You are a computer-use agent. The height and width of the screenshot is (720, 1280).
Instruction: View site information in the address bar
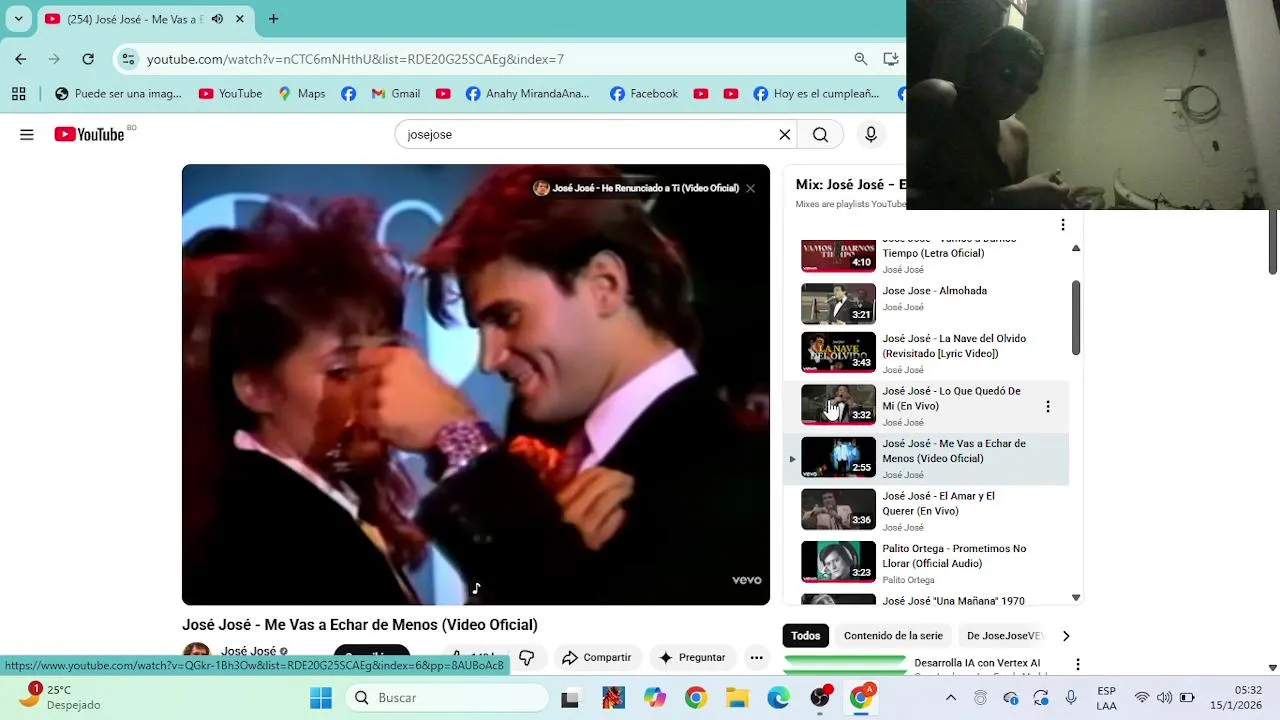[x=128, y=59]
